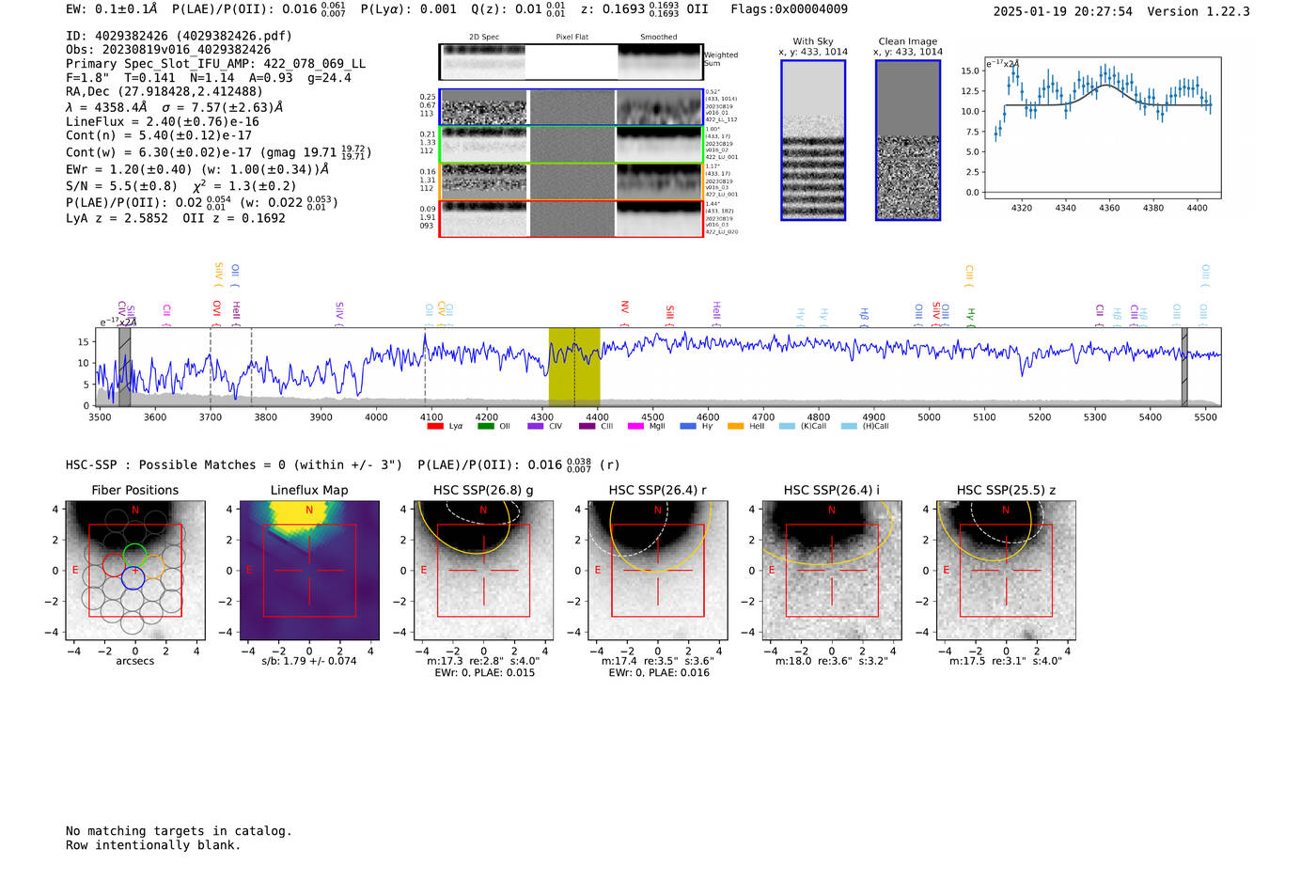Click the red-bordered 2D fiber spectrum row
Screen dimensions: 1316x896
571,218
